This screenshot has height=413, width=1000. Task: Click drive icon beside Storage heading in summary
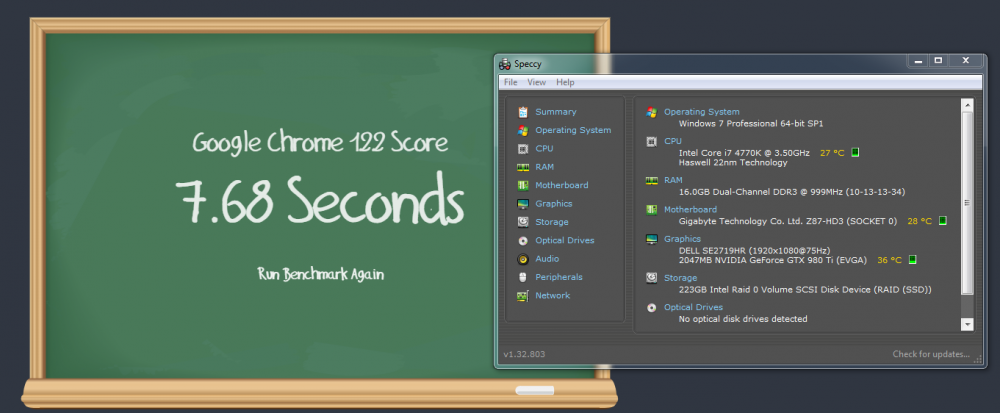[651, 278]
